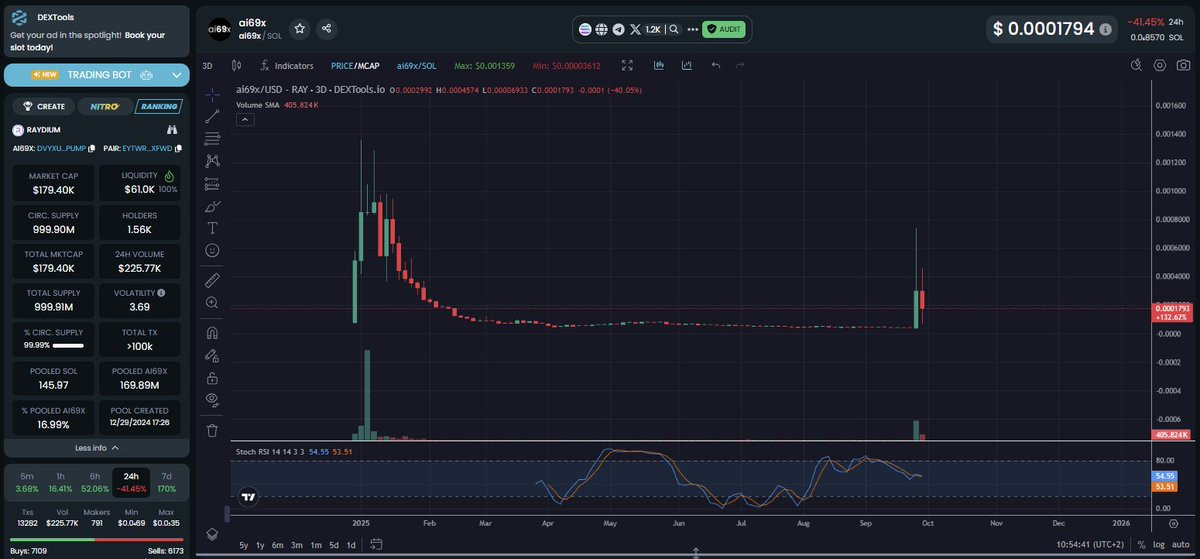Viewport: 1200px width, 559px height.
Task: Open the emoji icons tool
Action: point(212,249)
